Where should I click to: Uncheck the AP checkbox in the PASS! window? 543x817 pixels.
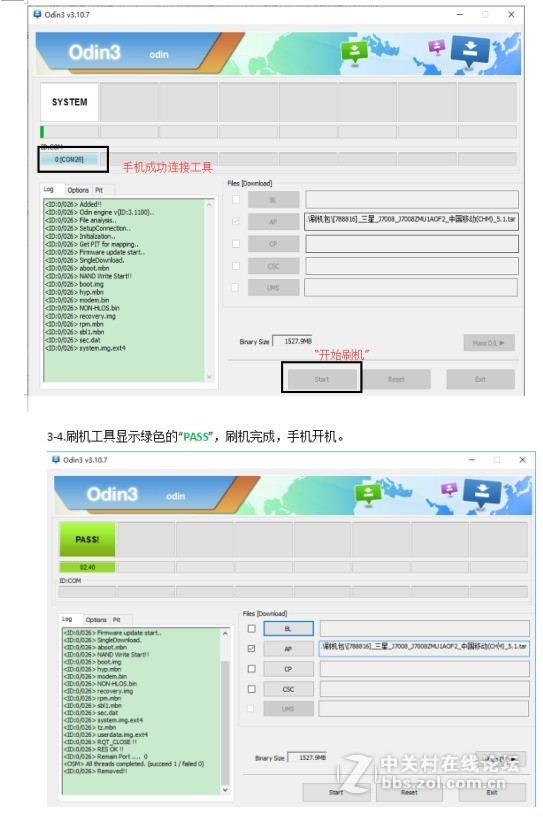pos(252,649)
